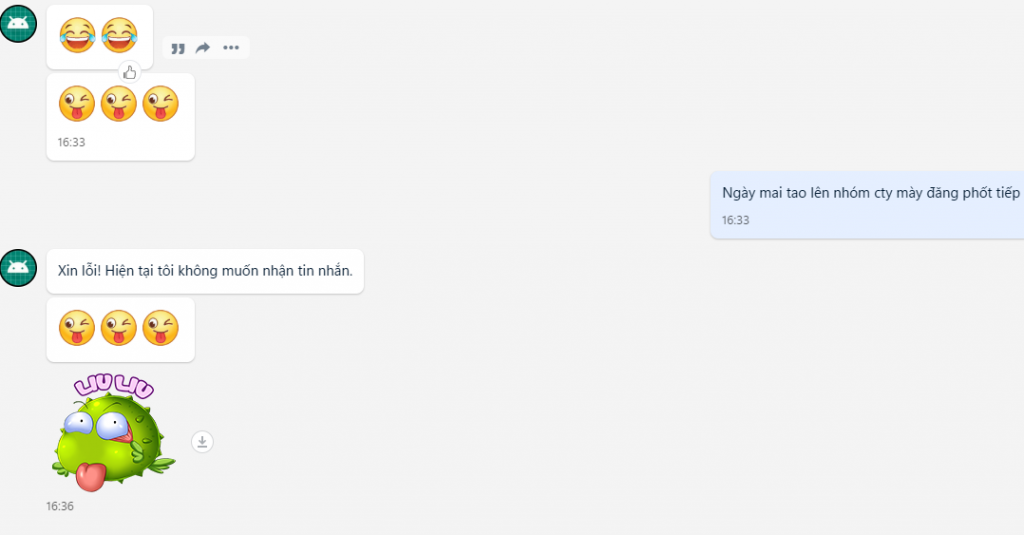Forward the laughing emoji message
Image resolution: width=1024 pixels, height=535 pixels.
click(203, 48)
